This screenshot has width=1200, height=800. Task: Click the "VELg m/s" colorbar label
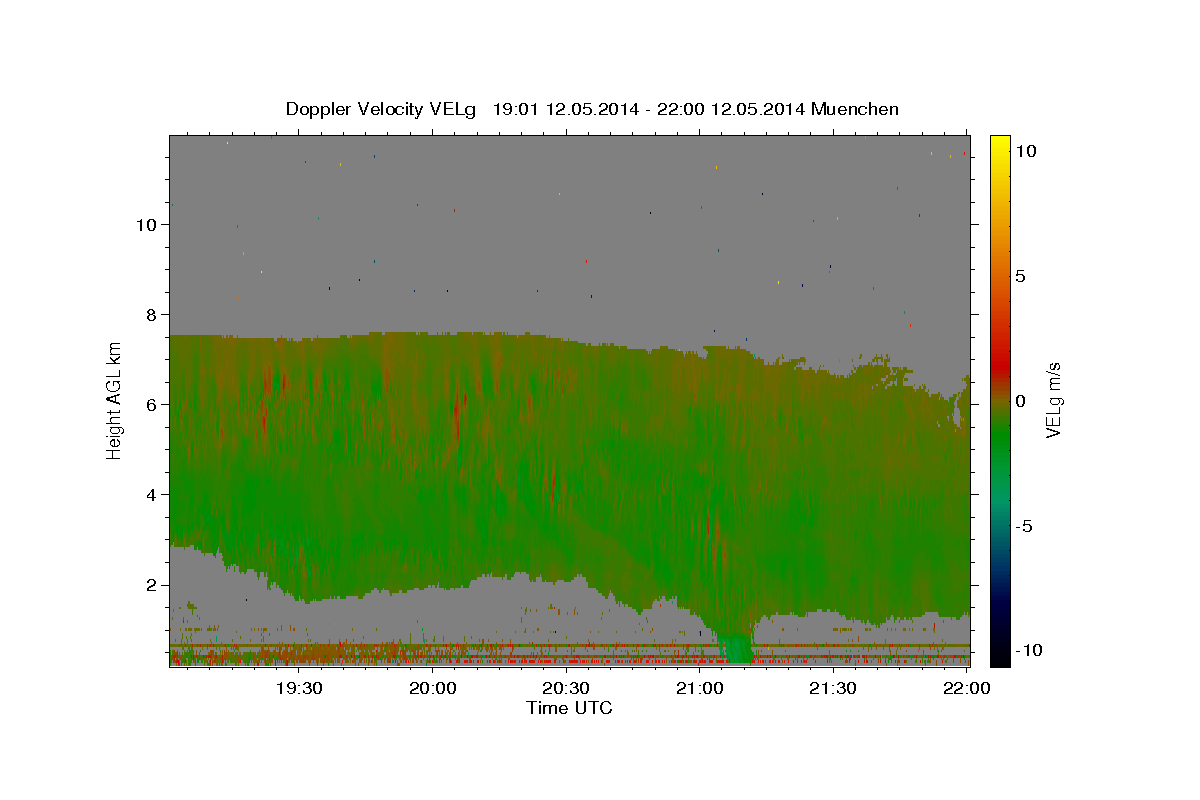coord(1054,400)
